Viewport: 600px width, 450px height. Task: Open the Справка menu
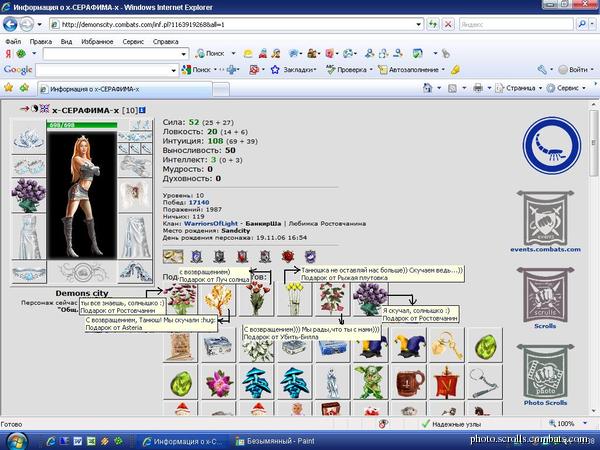click(166, 41)
